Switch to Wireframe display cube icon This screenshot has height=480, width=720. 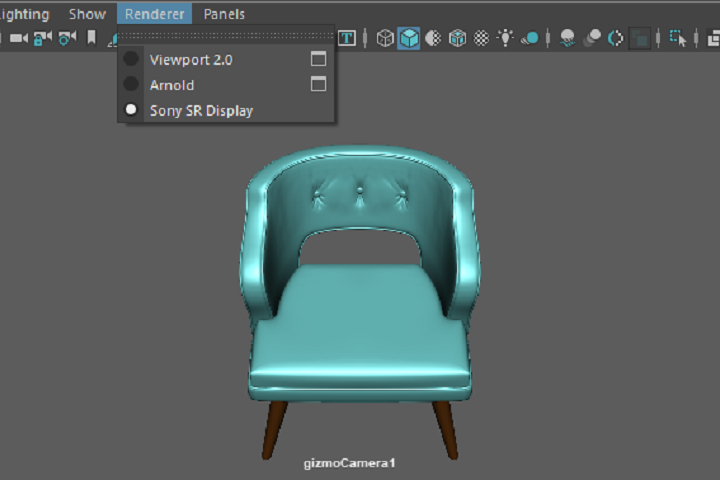[x=385, y=38]
